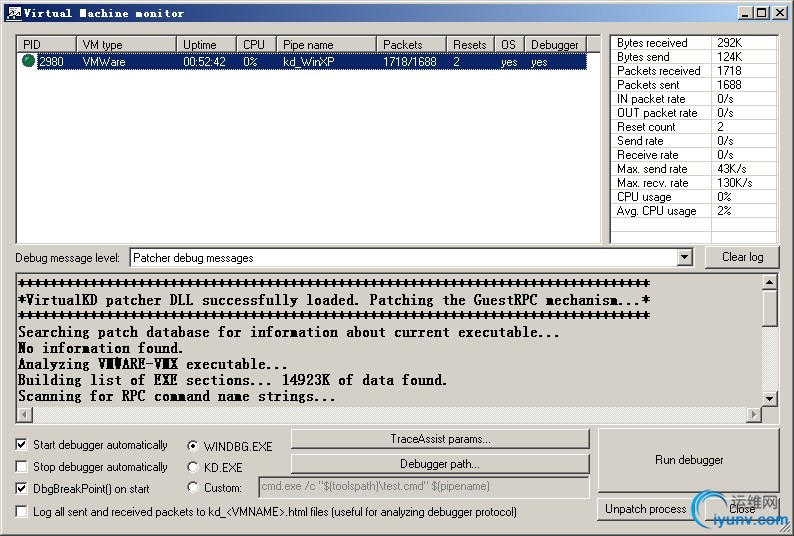Select the Custom debugger radio option
Image resolution: width=794 pixels, height=536 pixels.
(192, 487)
